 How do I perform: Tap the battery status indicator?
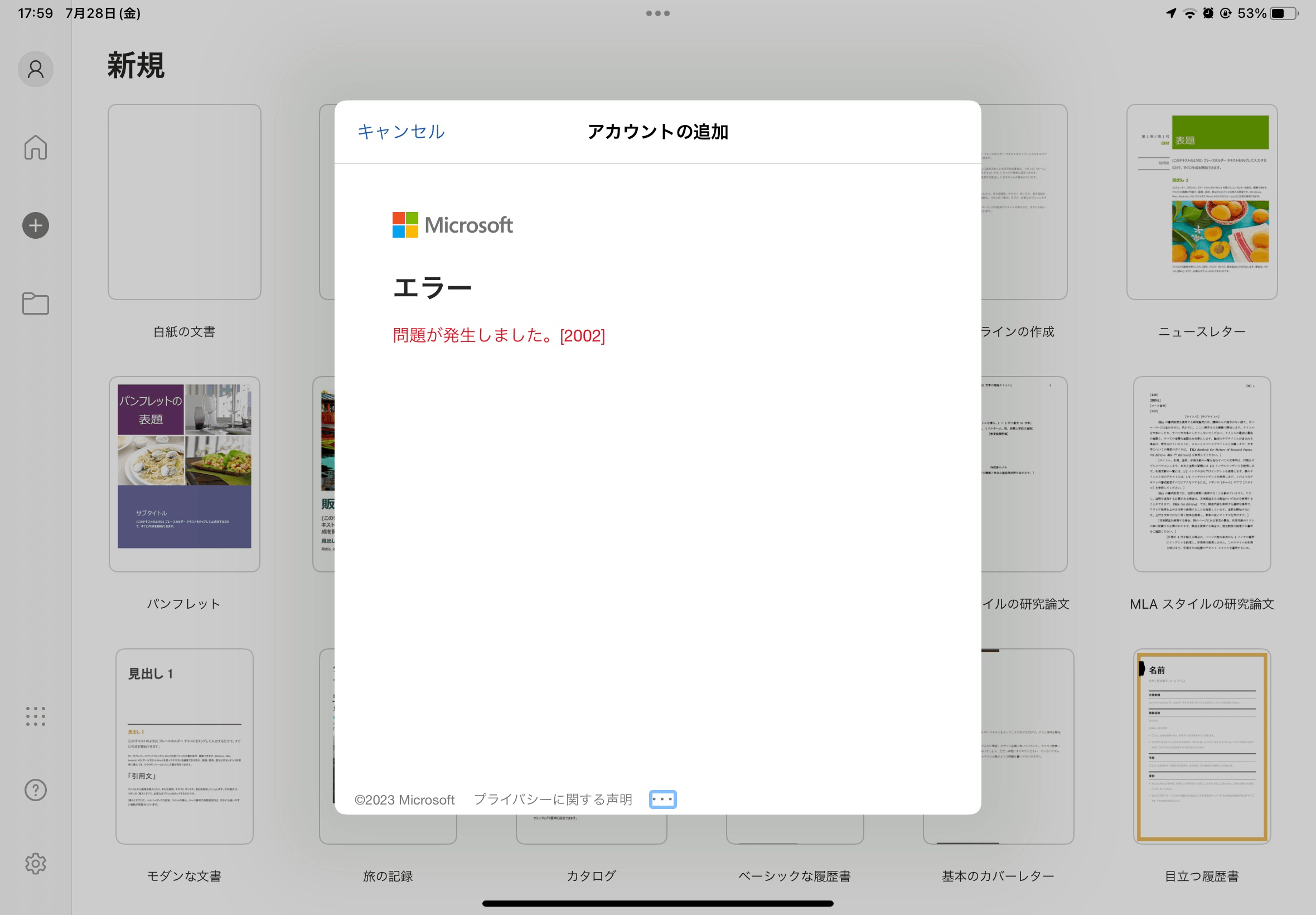1283,13
